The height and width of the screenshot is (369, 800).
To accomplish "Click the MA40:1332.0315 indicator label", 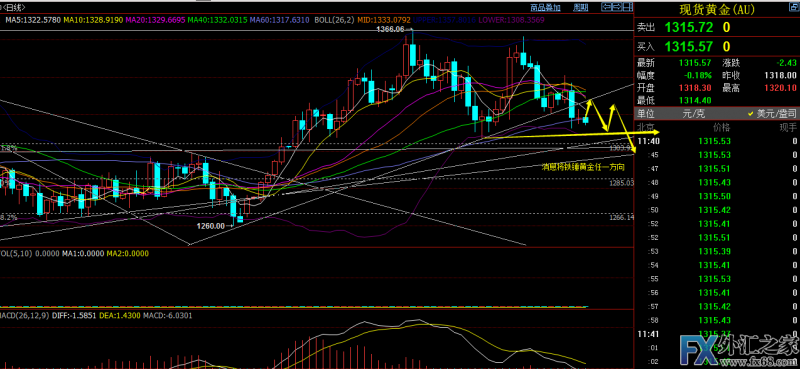I will (x=217, y=19).
